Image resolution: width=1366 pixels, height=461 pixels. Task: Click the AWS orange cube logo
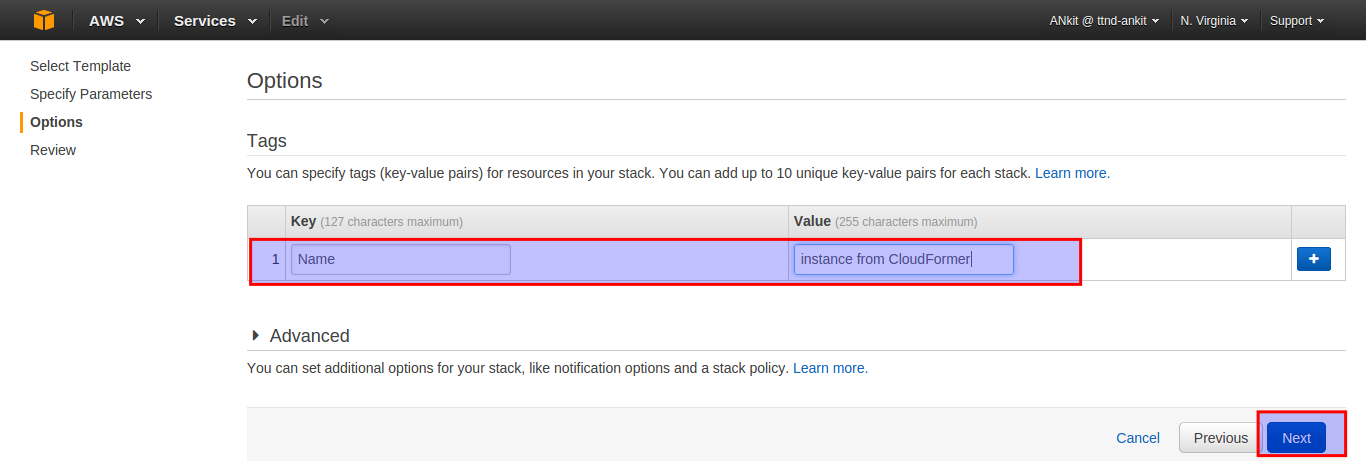(44, 20)
